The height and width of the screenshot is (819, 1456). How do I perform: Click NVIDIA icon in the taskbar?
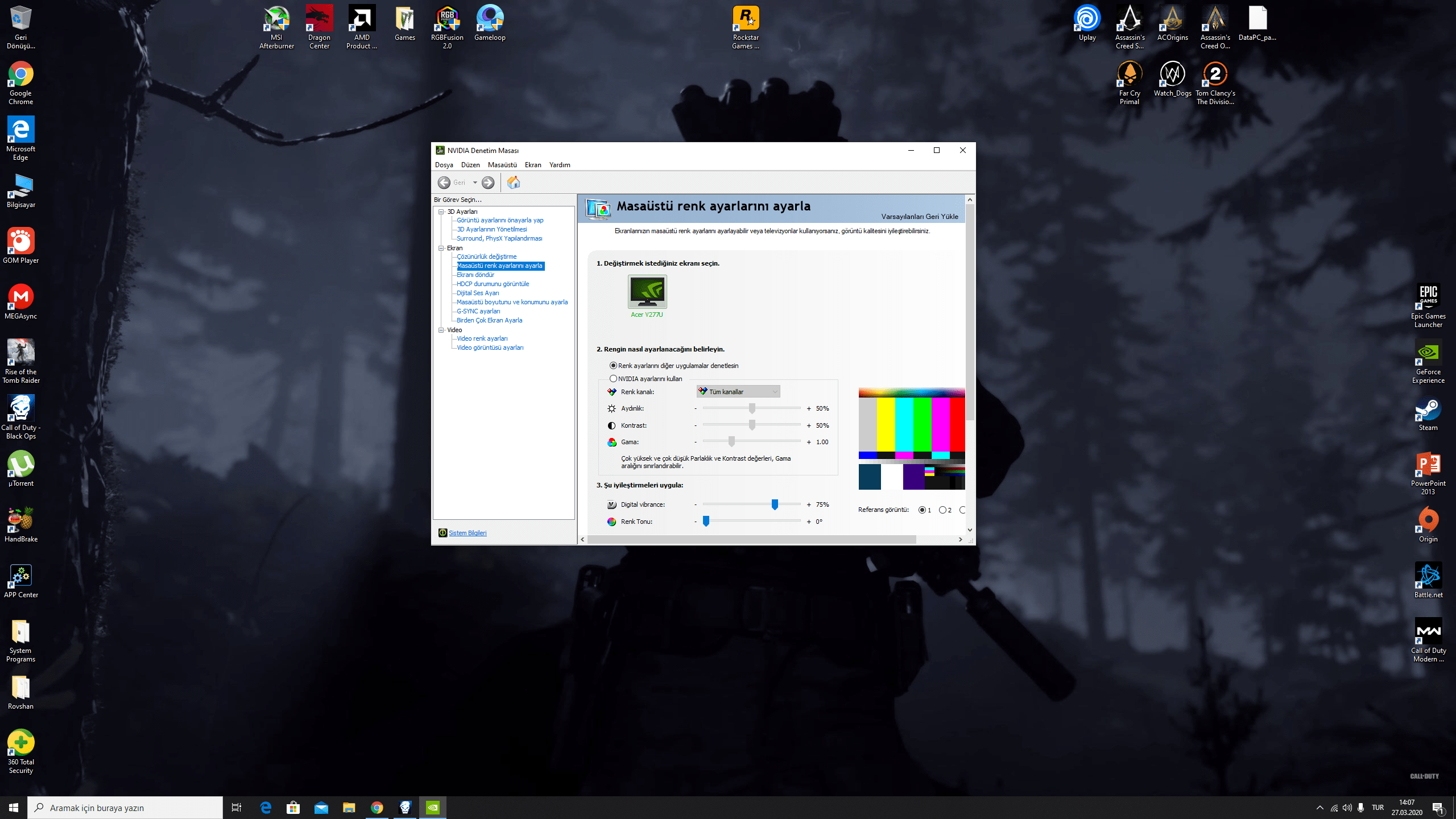pyautogui.click(x=433, y=808)
